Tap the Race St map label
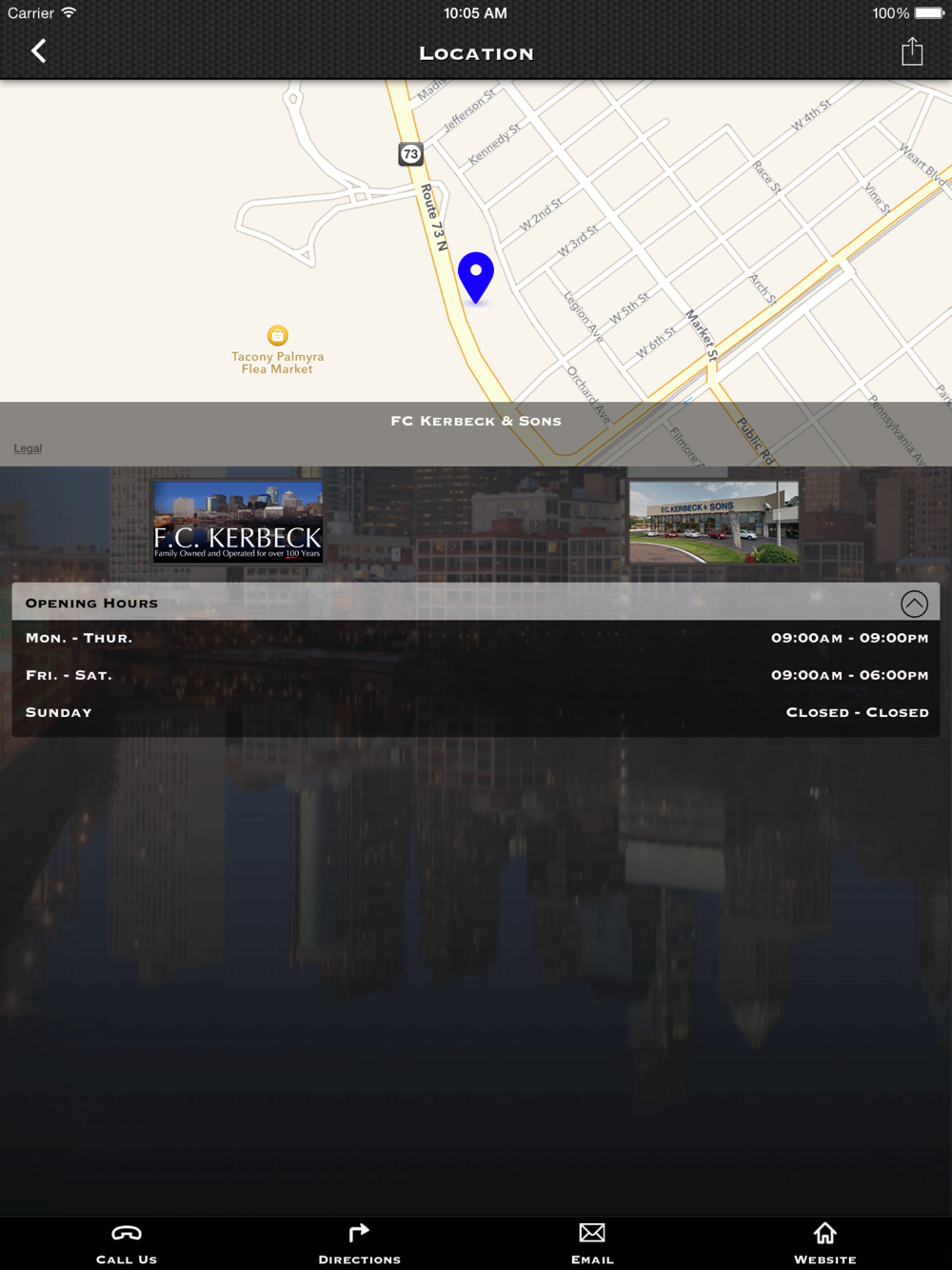This screenshot has height=1270, width=952. pos(766,177)
